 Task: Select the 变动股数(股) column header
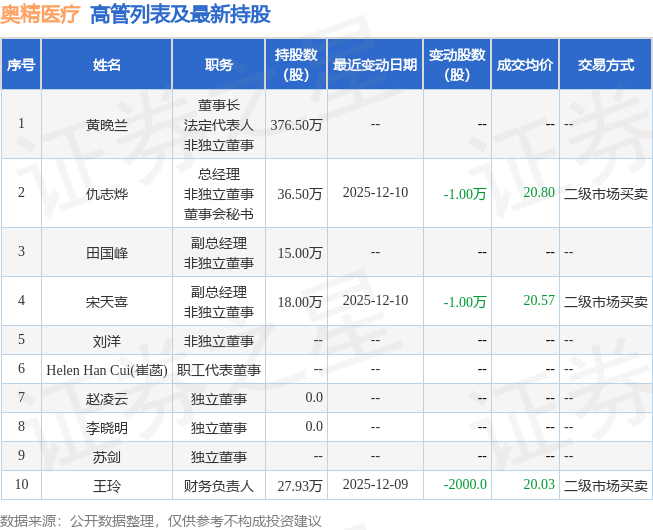coord(457,65)
